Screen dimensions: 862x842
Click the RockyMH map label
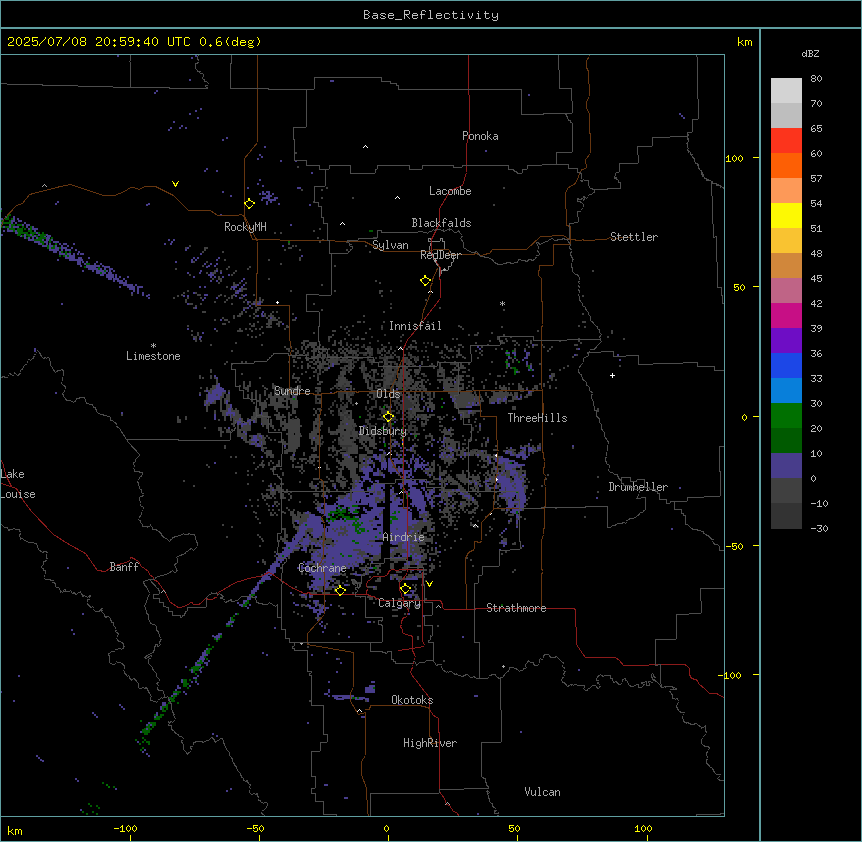[x=245, y=227]
